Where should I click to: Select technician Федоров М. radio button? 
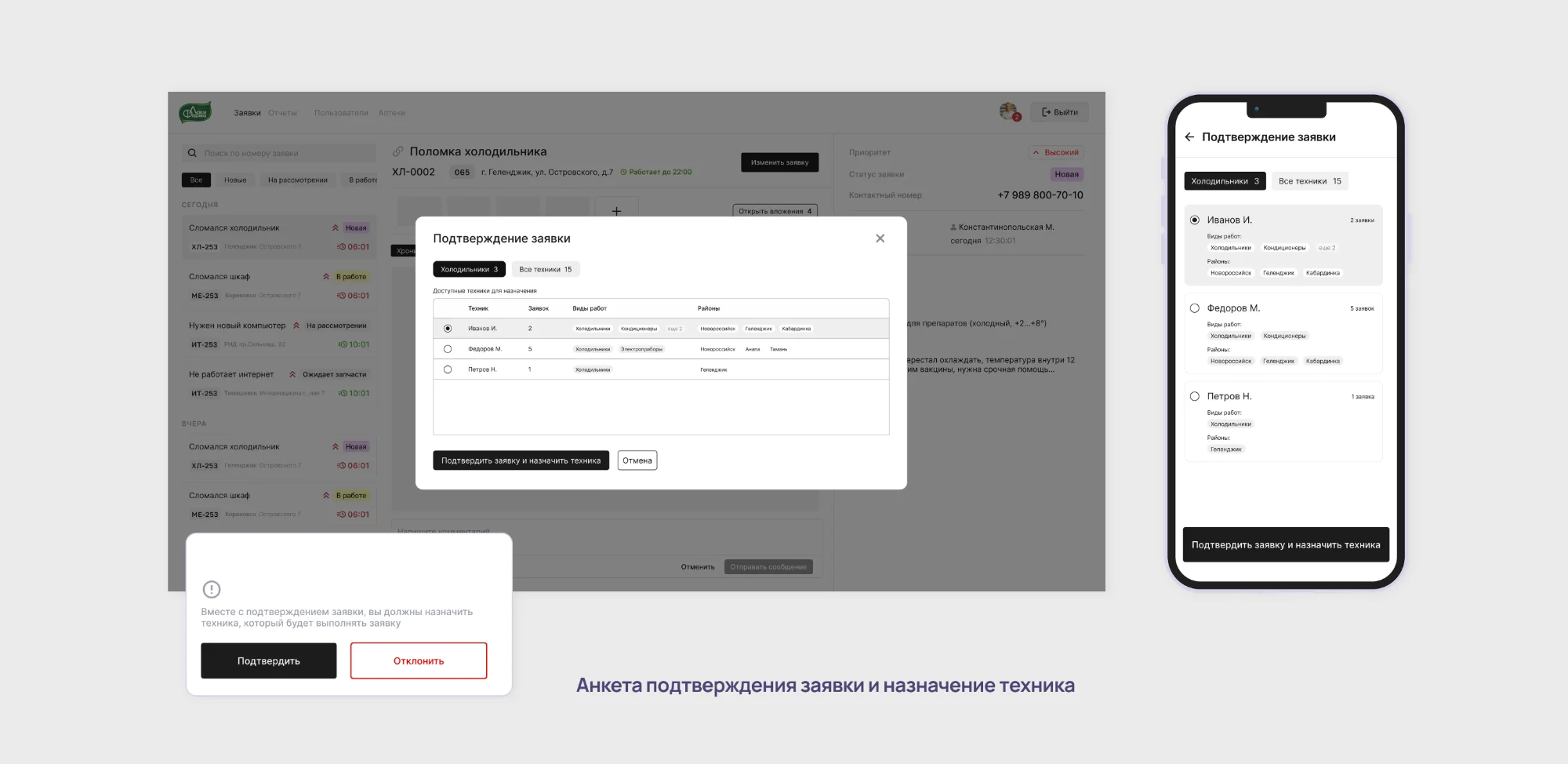pyautogui.click(x=448, y=348)
